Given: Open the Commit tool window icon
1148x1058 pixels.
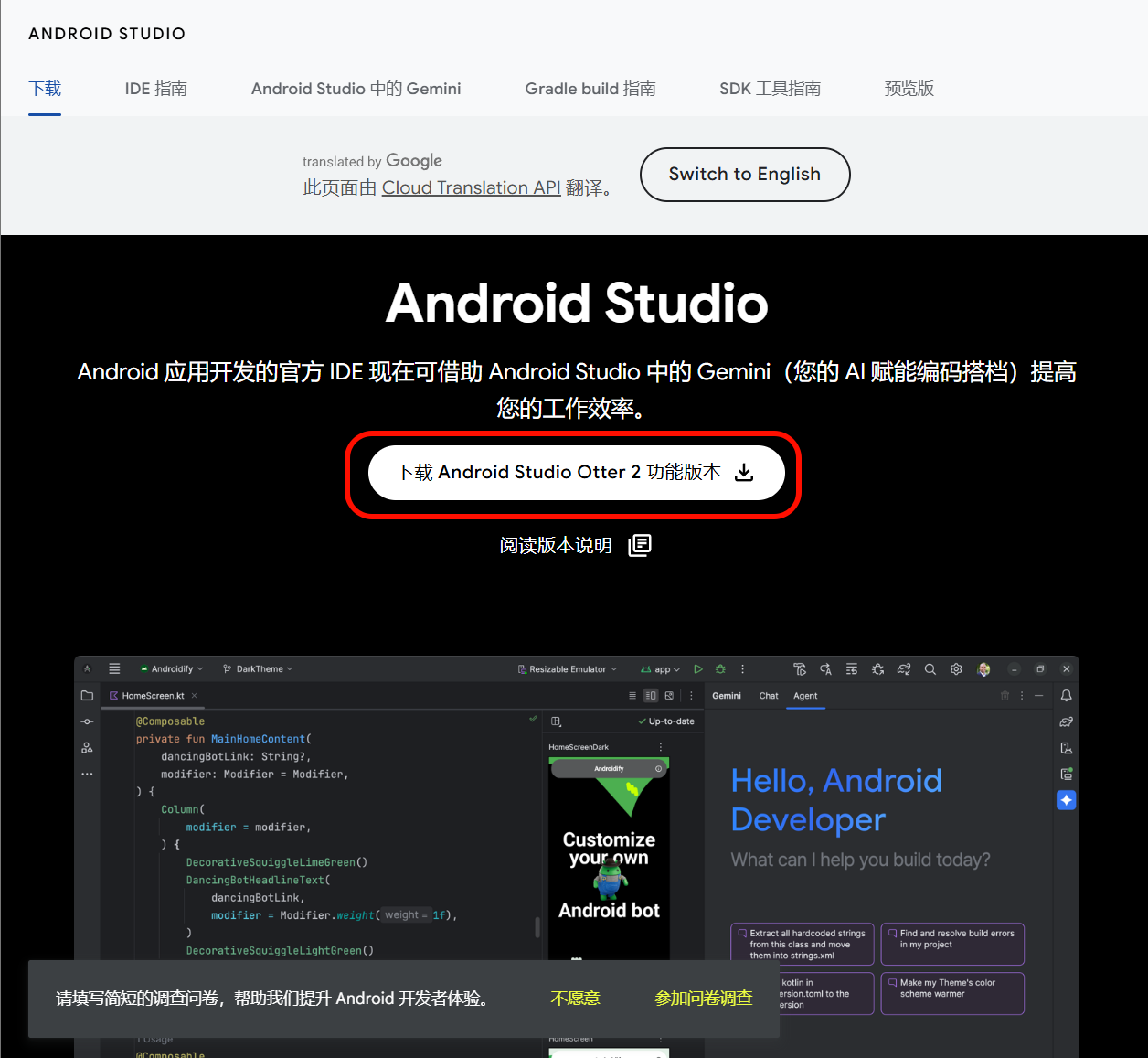Looking at the screenshot, I should [x=87, y=721].
